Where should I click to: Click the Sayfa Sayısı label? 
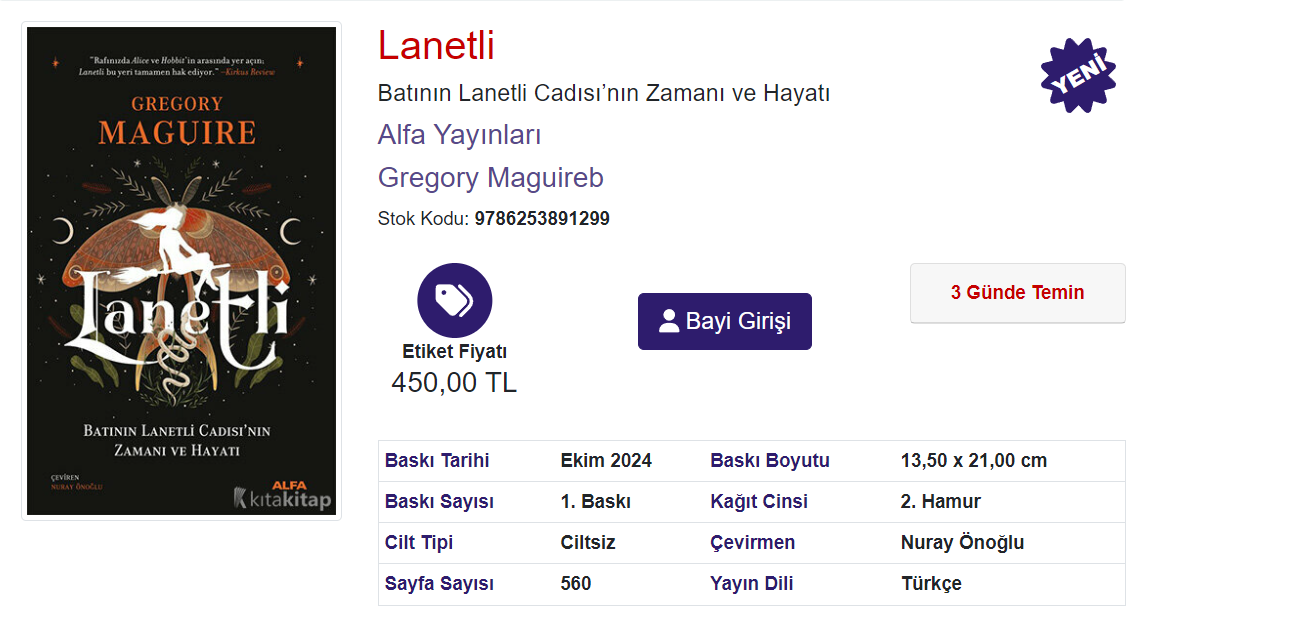tap(439, 584)
